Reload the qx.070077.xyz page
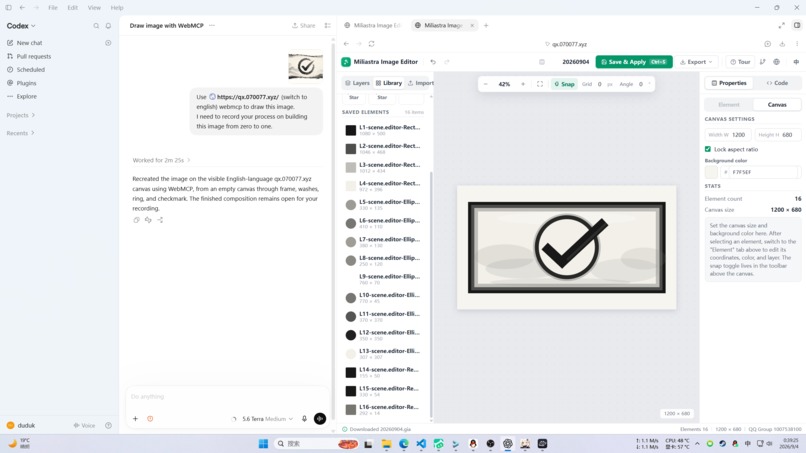The image size is (806, 453). 371,44
